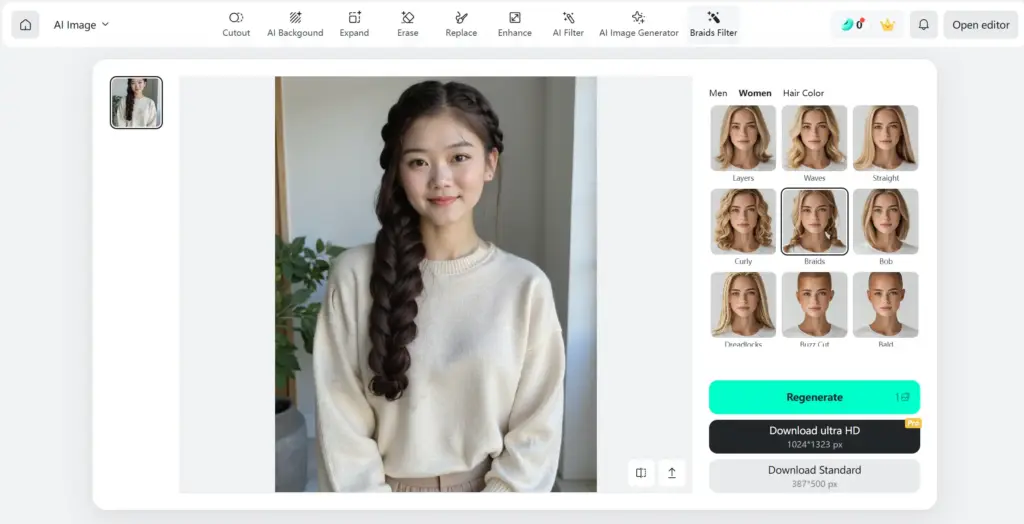Select the Erase tool
The width and height of the screenshot is (1024, 524).
[408, 25]
